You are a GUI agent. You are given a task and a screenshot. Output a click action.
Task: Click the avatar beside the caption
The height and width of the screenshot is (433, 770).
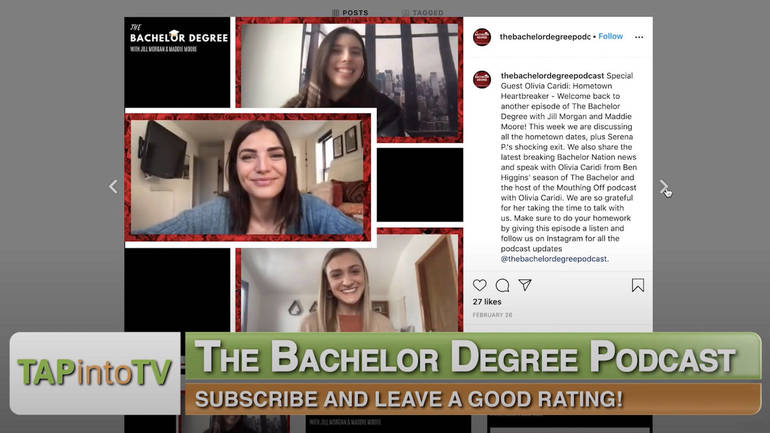[482, 80]
